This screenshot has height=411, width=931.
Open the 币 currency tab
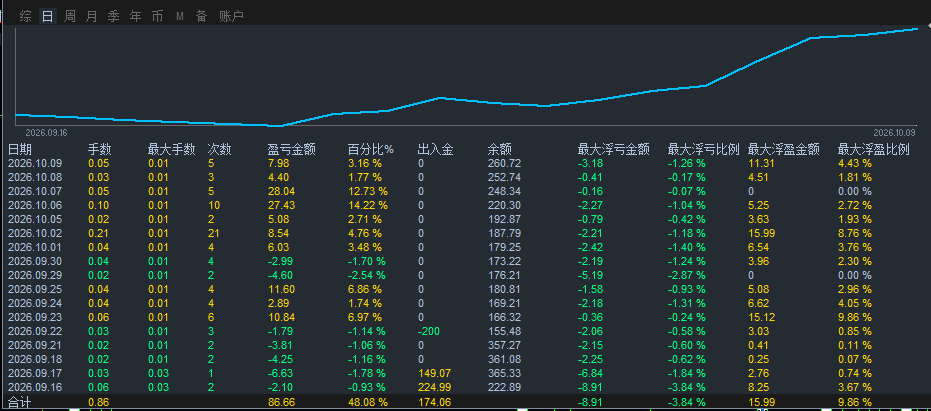tap(157, 17)
